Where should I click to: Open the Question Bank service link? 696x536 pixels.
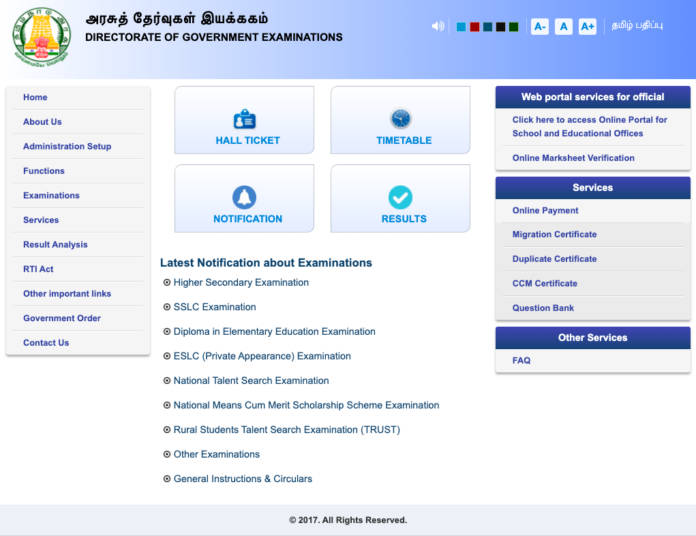(x=543, y=308)
